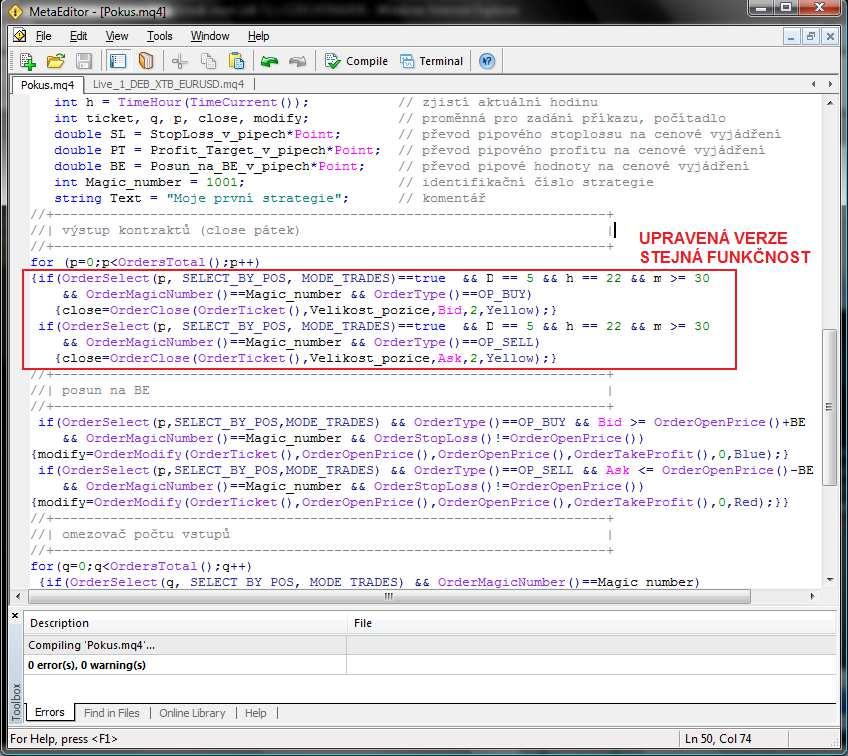
Task: Select the Errors tab in Toolbox
Action: (x=49, y=712)
